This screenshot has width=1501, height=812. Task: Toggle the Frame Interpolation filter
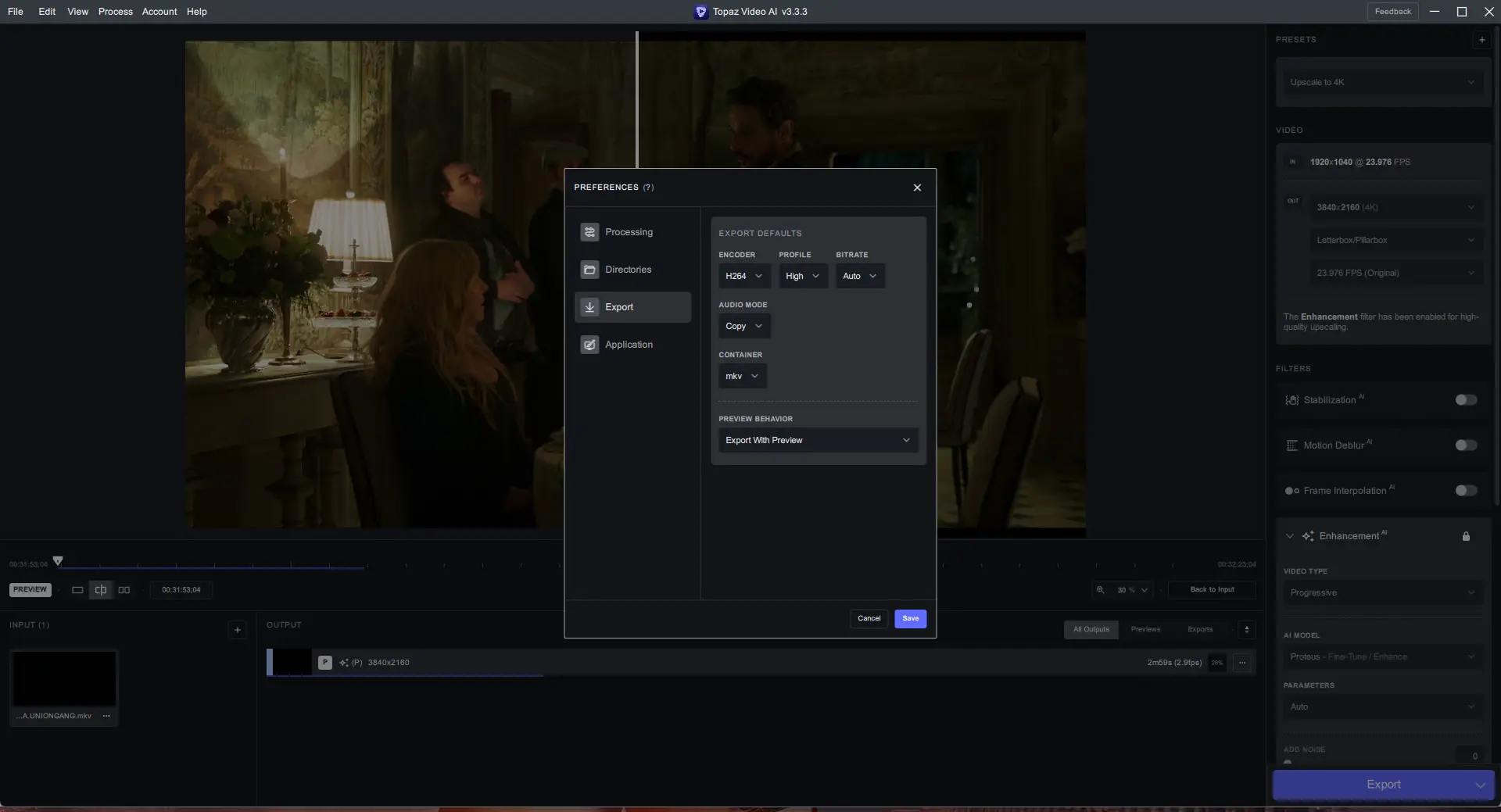pyautogui.click(x=1466, y=491)
